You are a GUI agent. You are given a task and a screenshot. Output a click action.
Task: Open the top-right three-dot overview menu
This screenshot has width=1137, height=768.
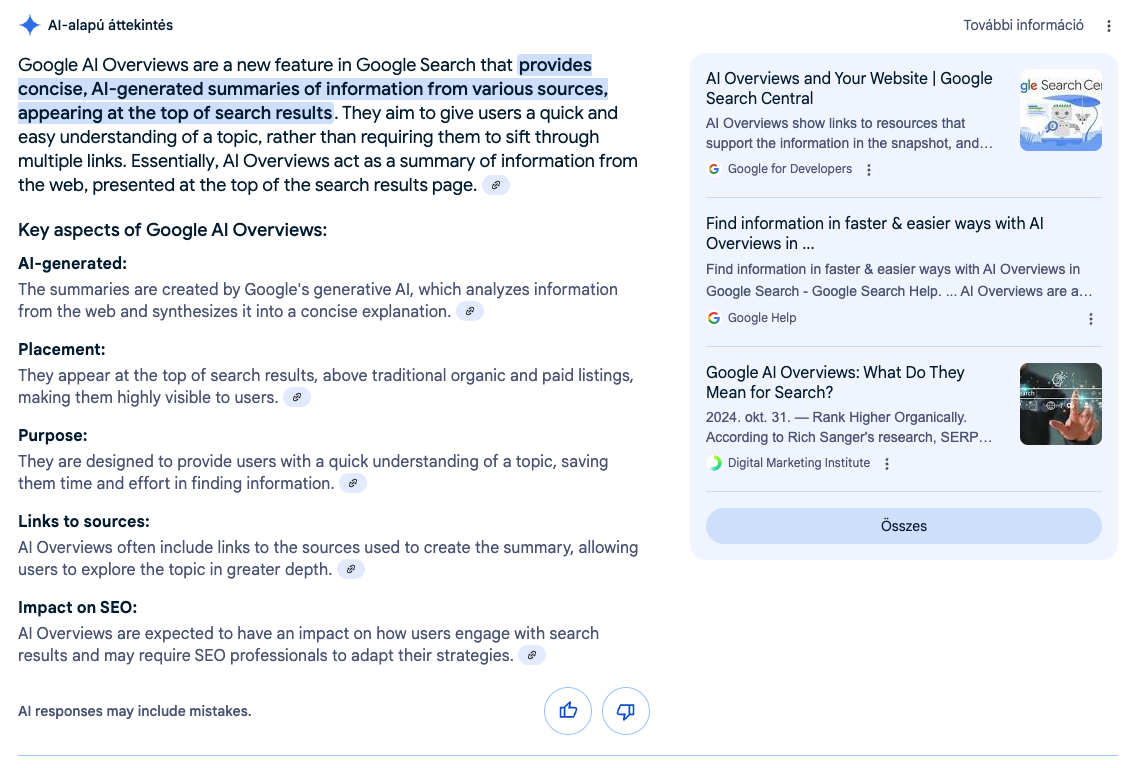pyautogui.click(x=1109, y=26)
